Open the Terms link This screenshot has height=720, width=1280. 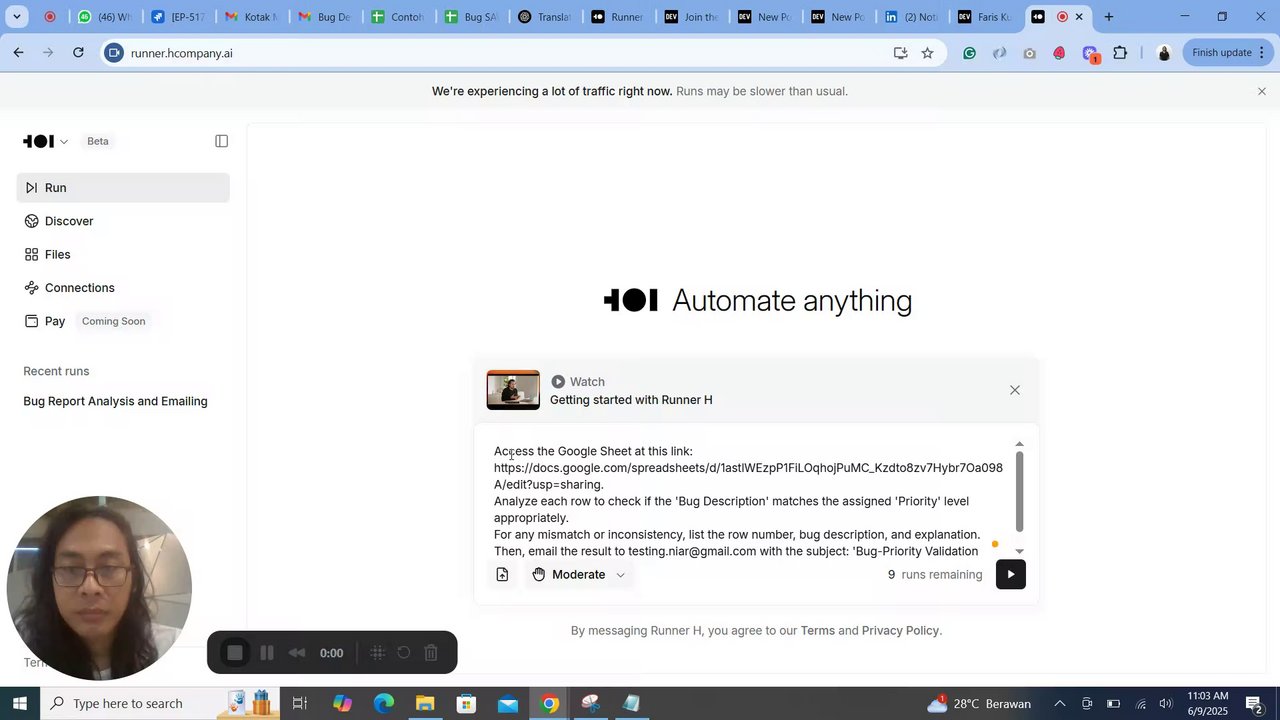click(x=817, y=631)
